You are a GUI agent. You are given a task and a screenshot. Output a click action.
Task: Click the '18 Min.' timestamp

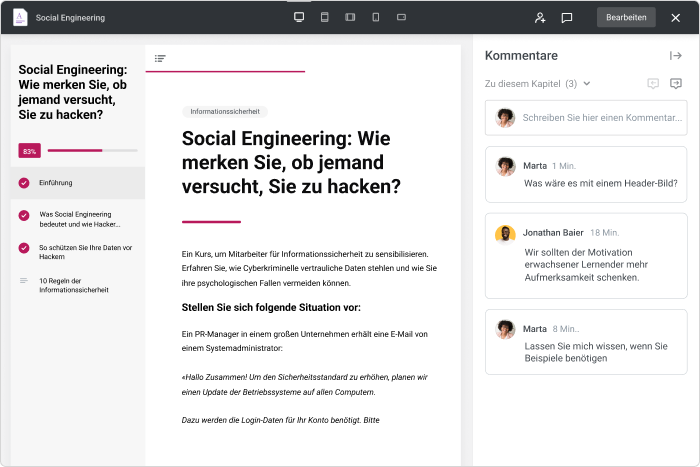pos(604,233)
